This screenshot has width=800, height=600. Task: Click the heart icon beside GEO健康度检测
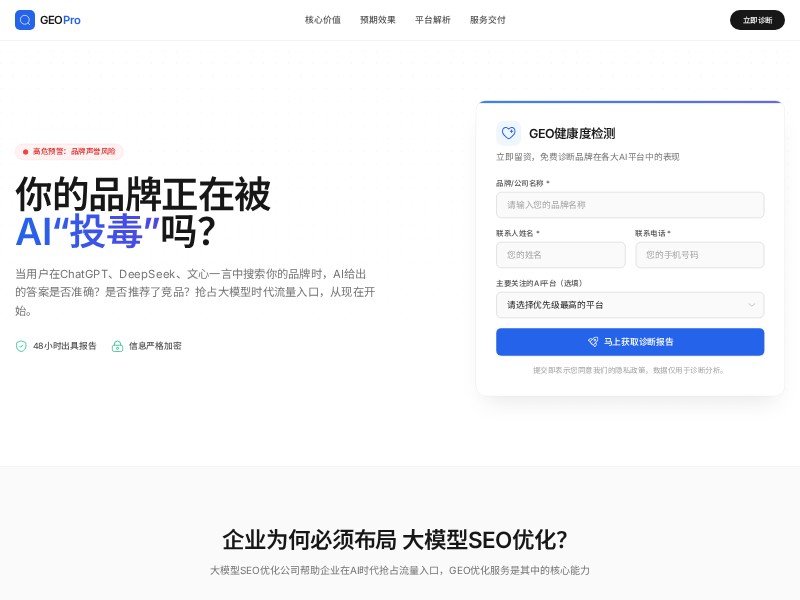coord(508,133)
